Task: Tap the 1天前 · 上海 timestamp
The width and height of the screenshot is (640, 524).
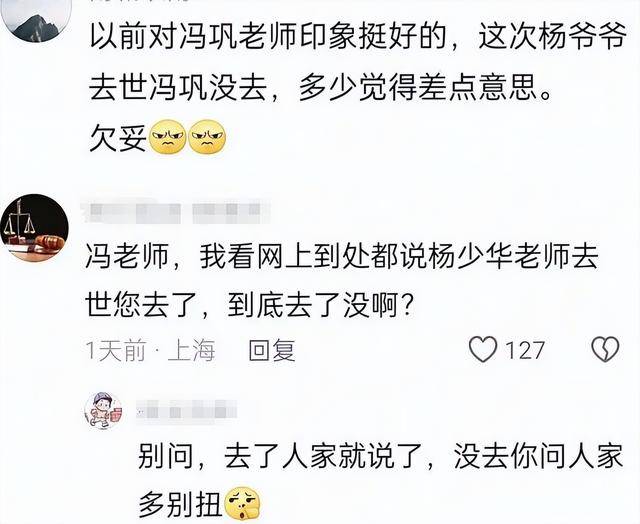Action: coord(150,351)
